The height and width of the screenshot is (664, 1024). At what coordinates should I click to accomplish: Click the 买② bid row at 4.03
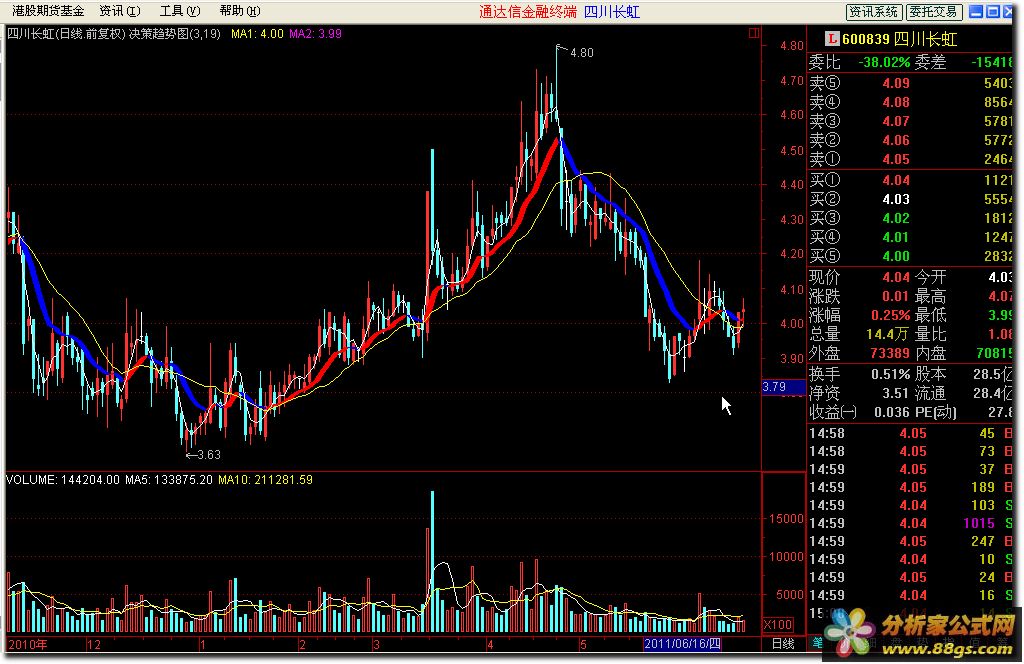coord(910,199)
